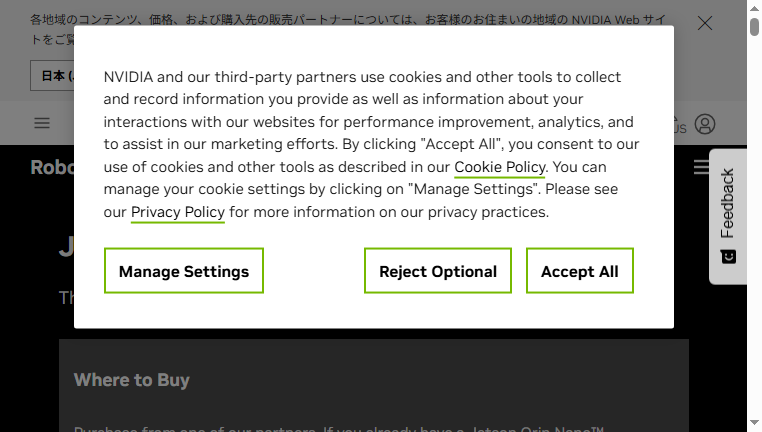Screen dimensions: 762x432
Task: Click the scrollbar down arrow
Action: (754, 423)
